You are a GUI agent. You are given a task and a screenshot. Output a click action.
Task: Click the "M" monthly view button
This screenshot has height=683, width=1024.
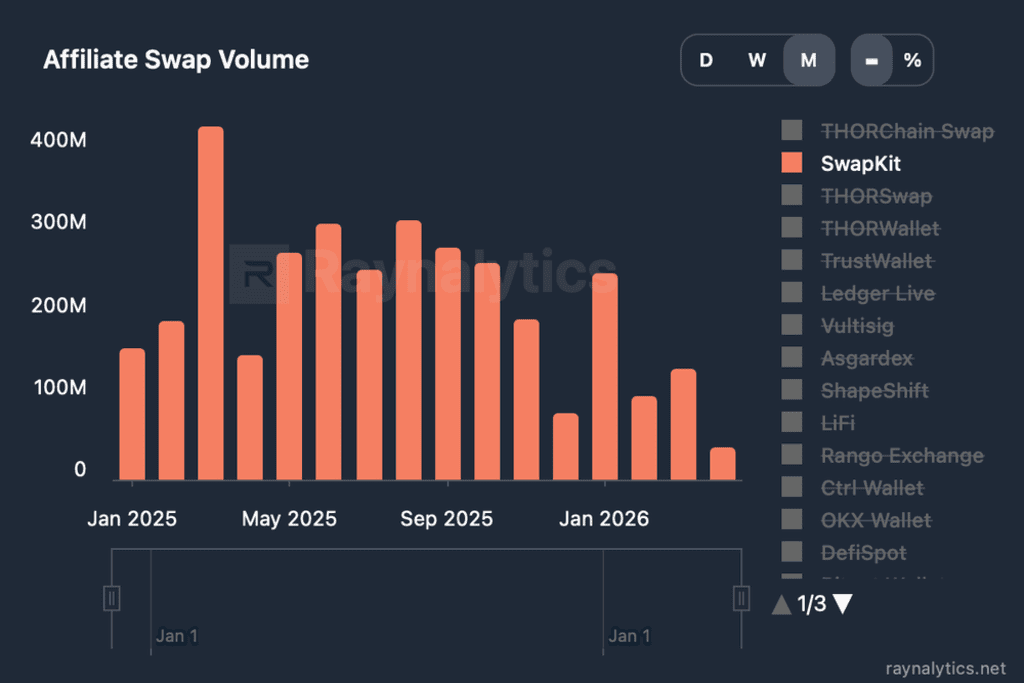pos(808,60)
